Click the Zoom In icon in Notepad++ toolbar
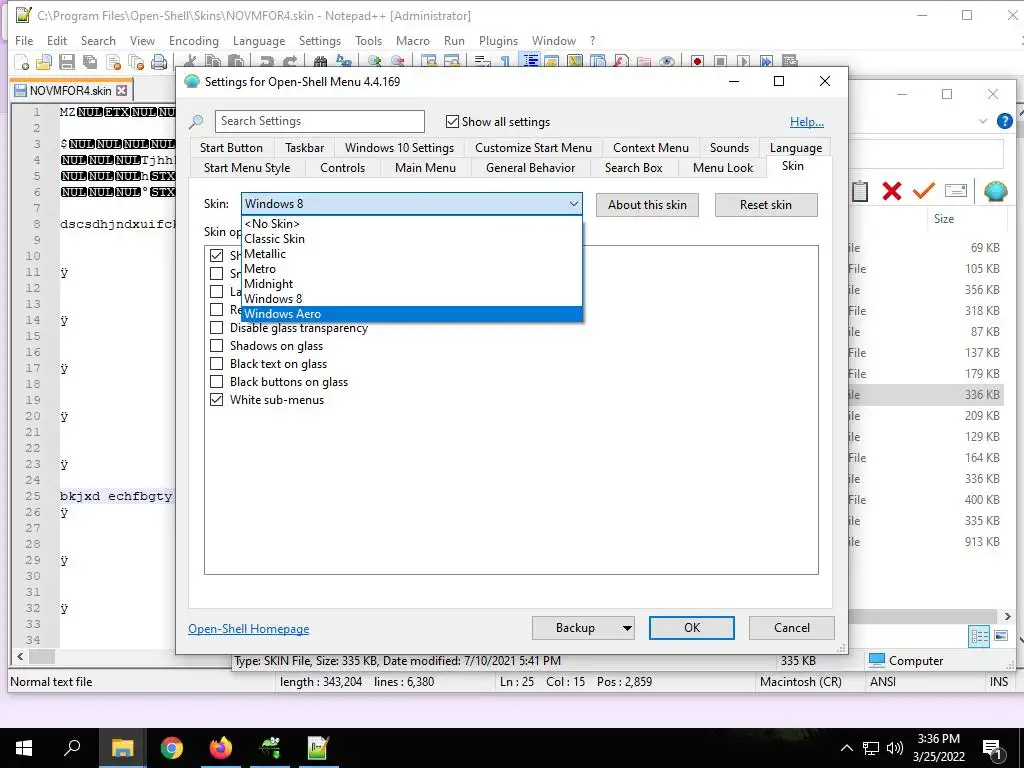 click(x=374, y=62)
